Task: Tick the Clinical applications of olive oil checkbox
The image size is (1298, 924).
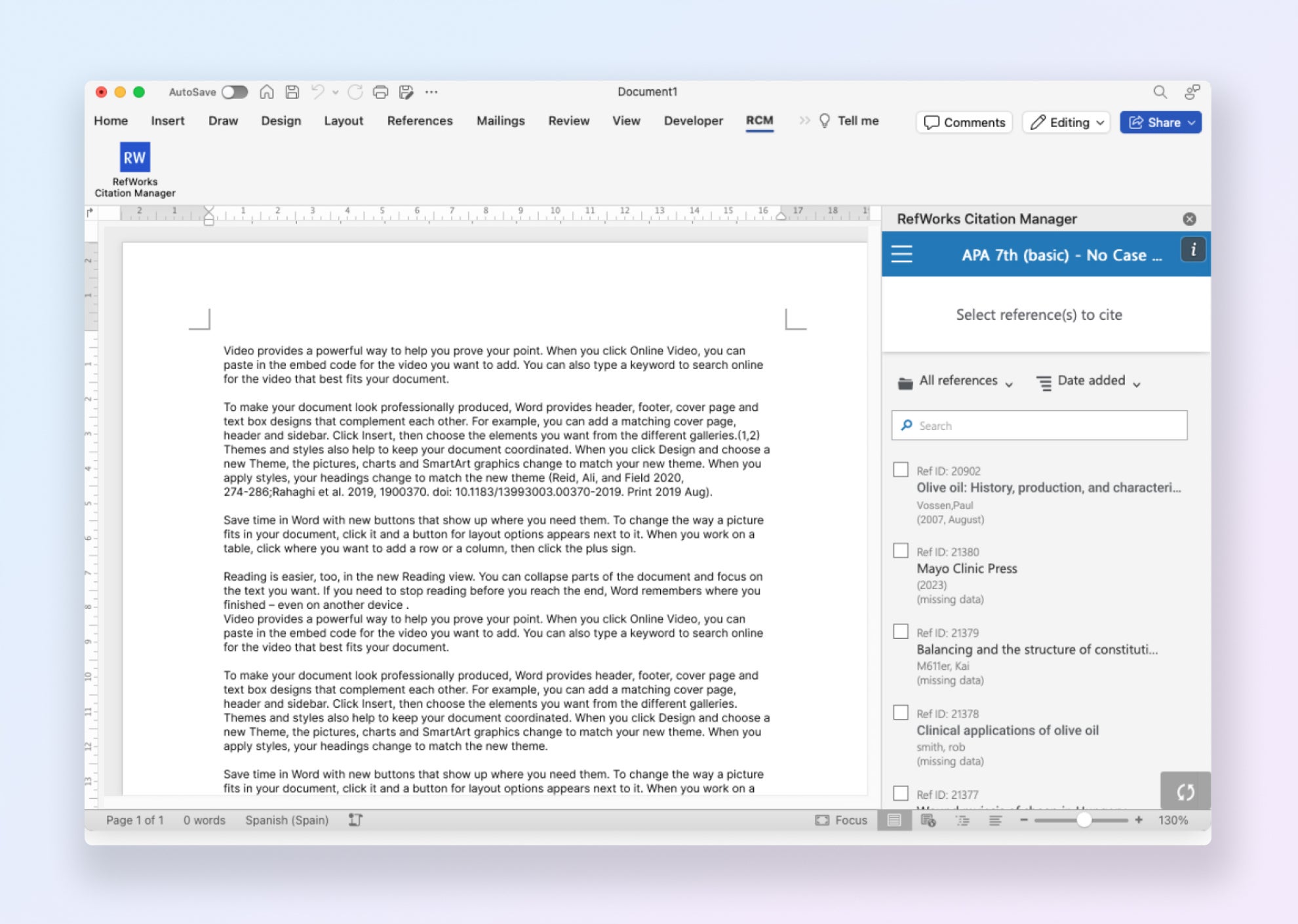Action: 901,712
